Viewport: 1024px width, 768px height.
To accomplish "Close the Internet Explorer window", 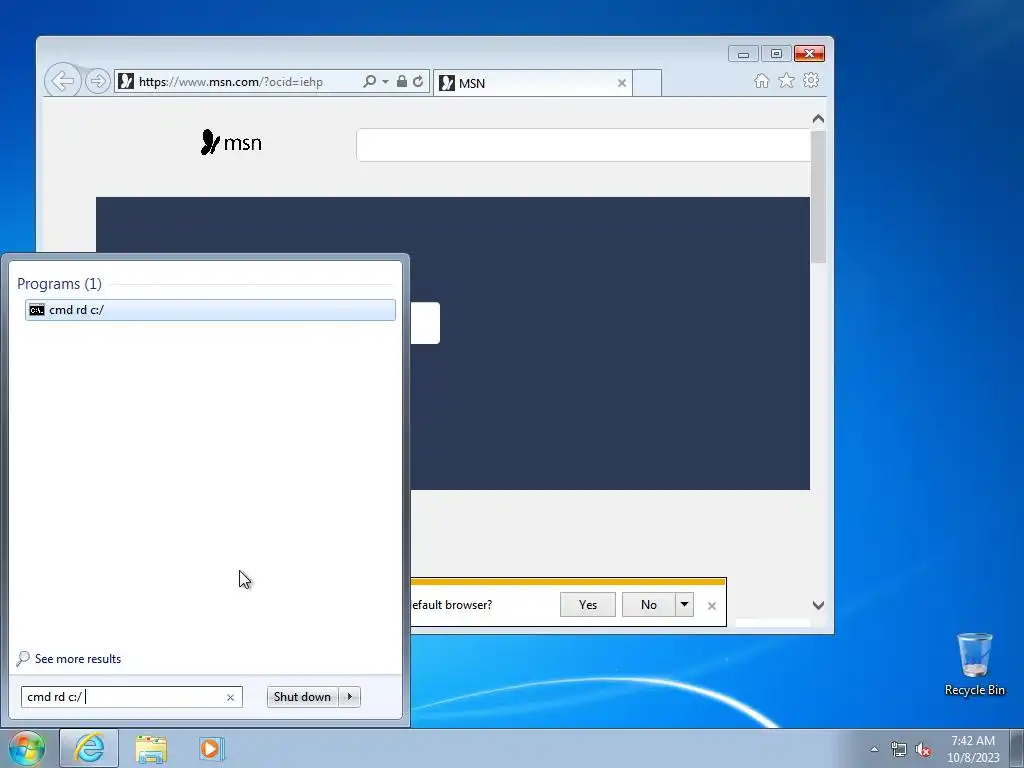I will pos(810,54).
